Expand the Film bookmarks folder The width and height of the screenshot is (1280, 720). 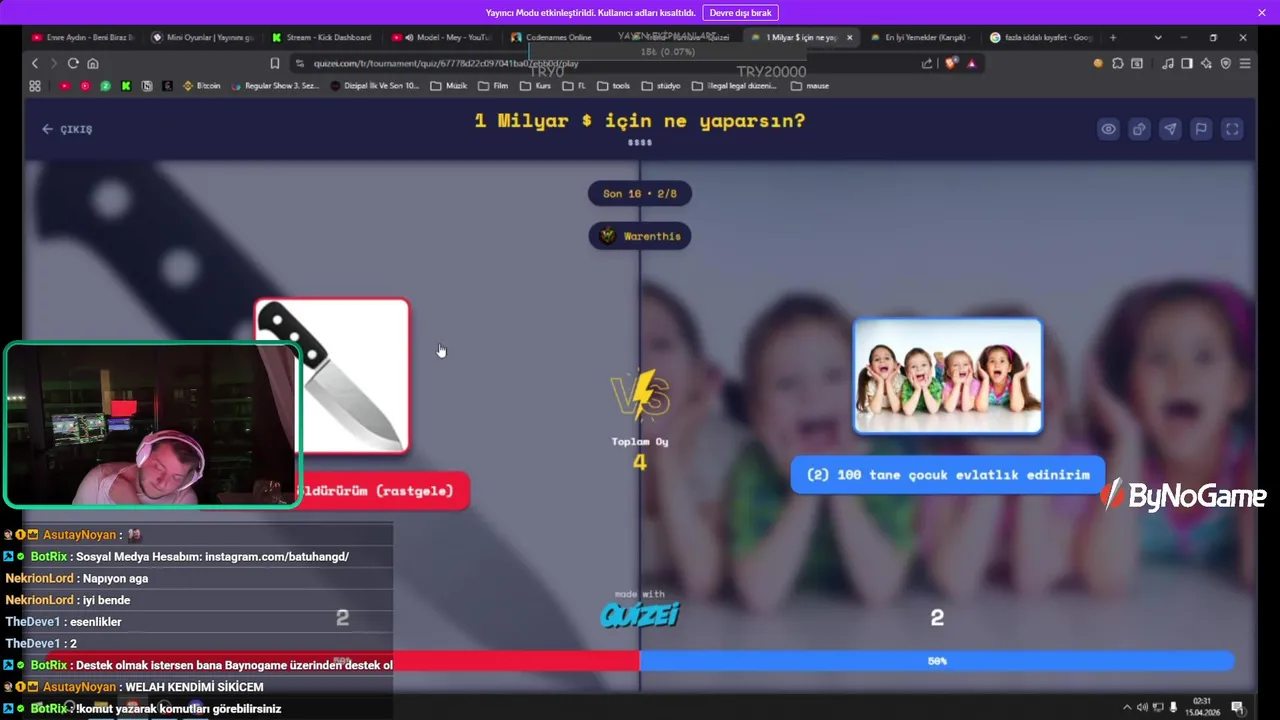pos(494,86)
